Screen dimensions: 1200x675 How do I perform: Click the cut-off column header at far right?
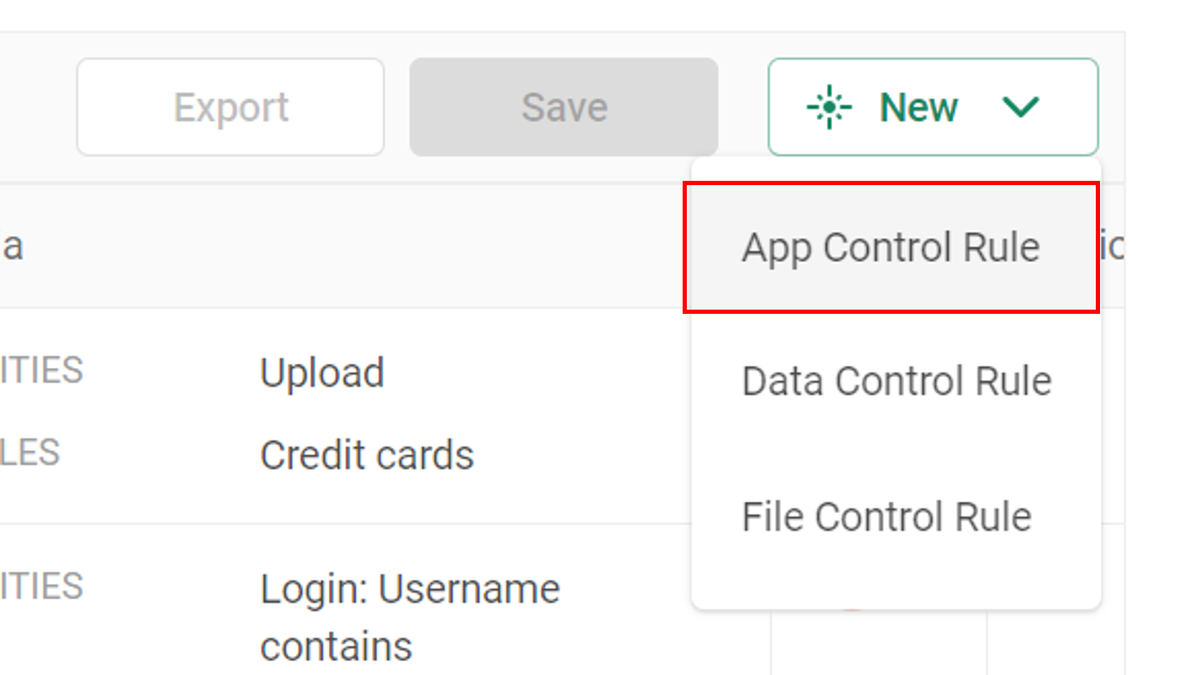(x=1112, y=246)
